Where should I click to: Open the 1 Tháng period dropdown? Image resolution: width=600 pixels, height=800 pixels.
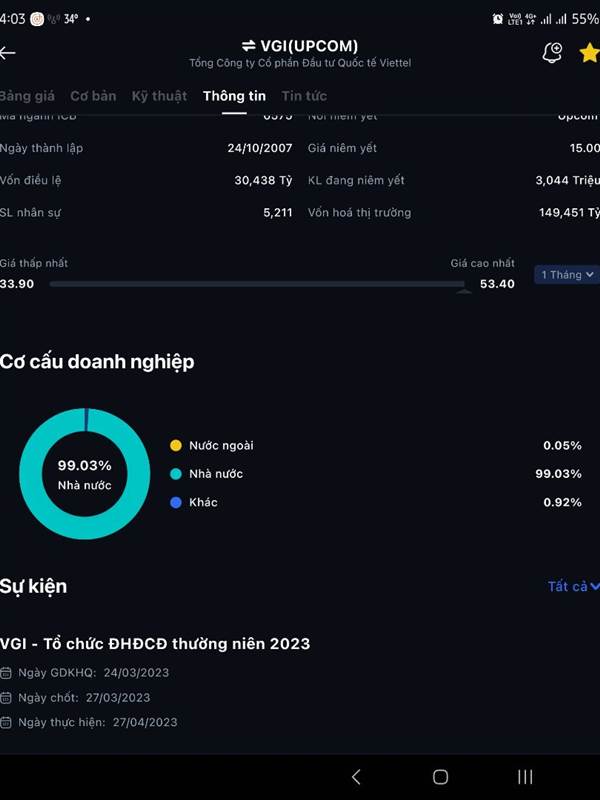567,274
